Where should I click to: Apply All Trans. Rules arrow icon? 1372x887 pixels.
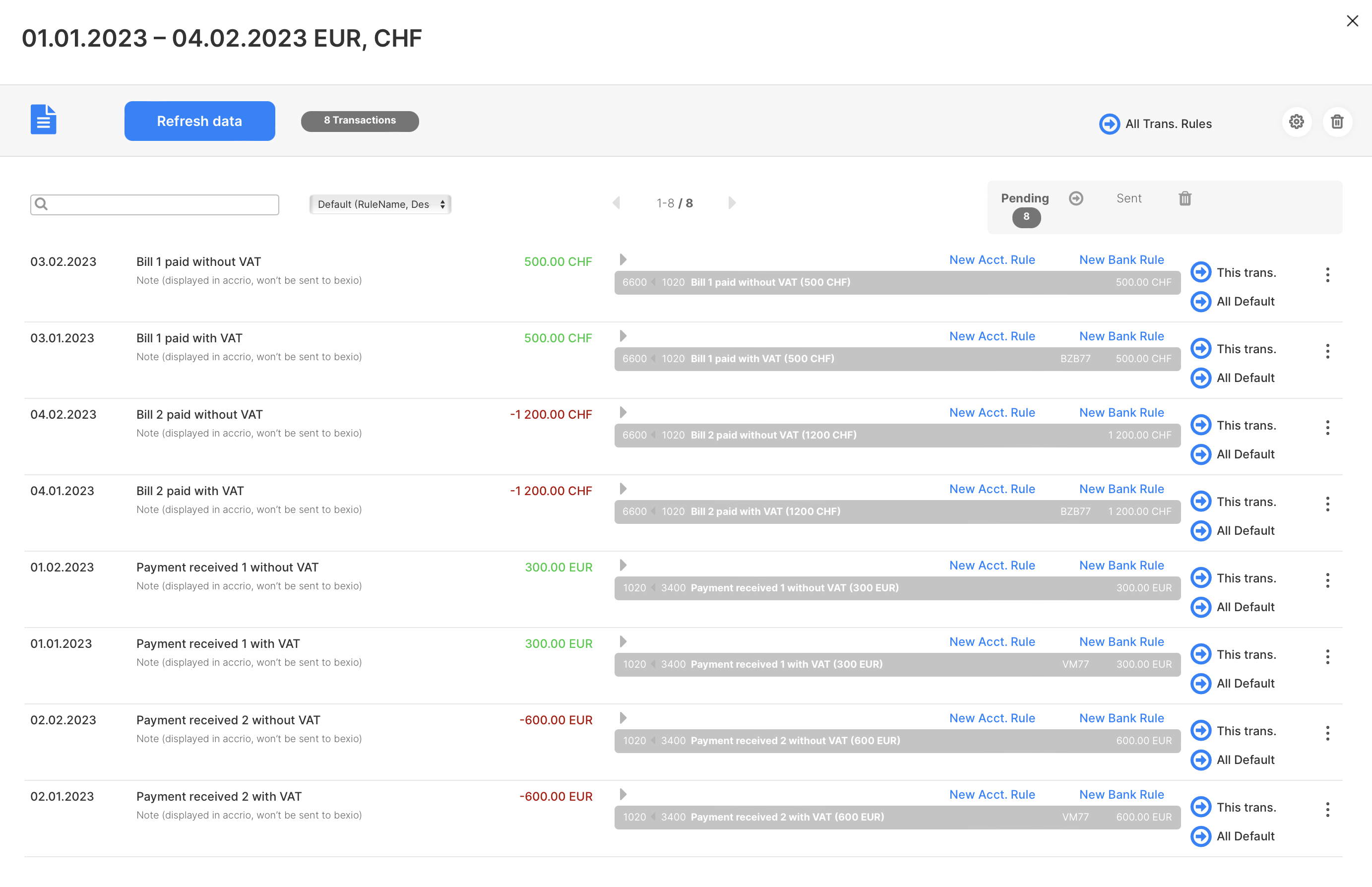[1109, 124]
